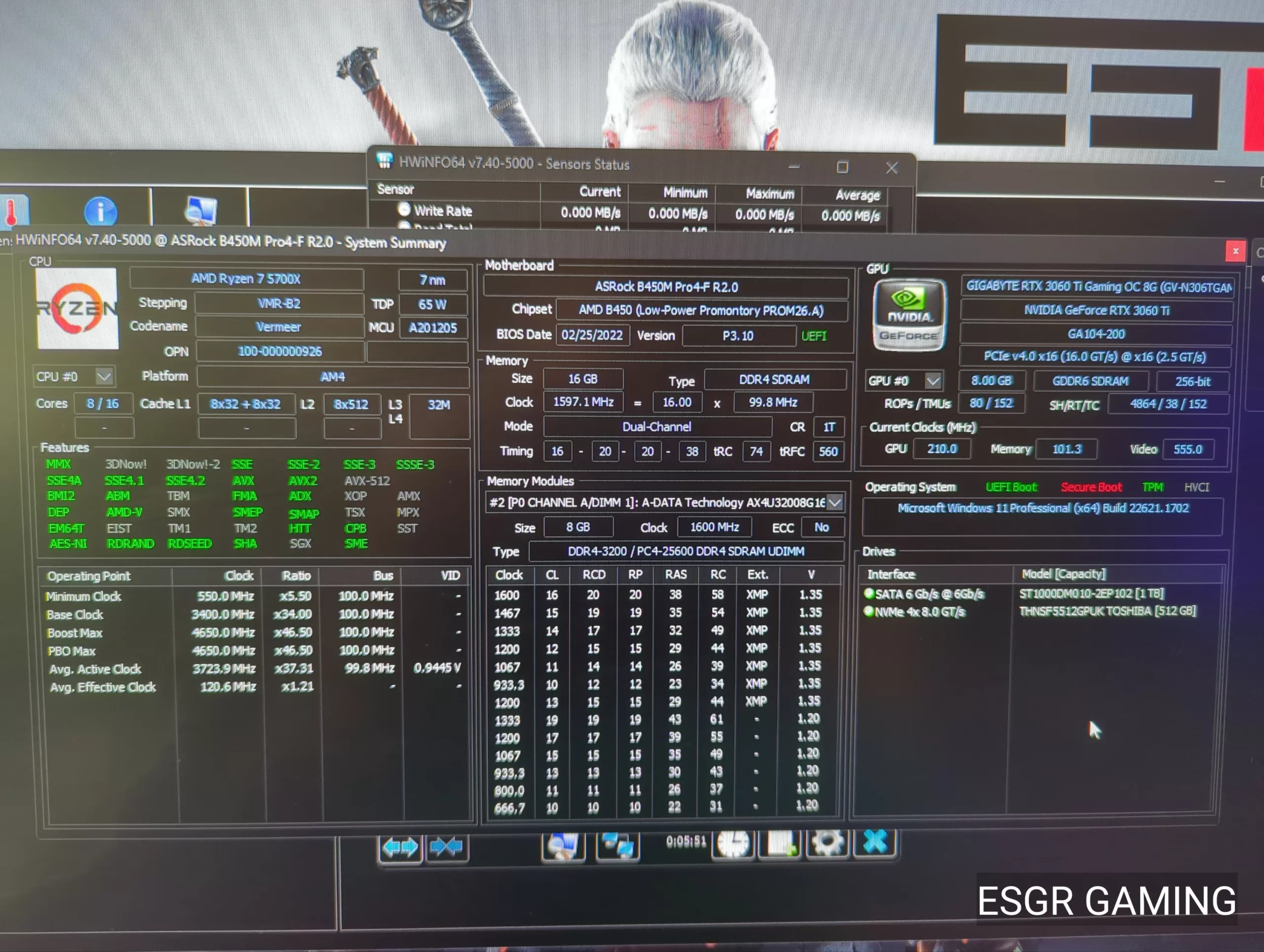Click the CL column header in memory timings
This screenshot has height=952, width=1264.
(x=552, y=575)
